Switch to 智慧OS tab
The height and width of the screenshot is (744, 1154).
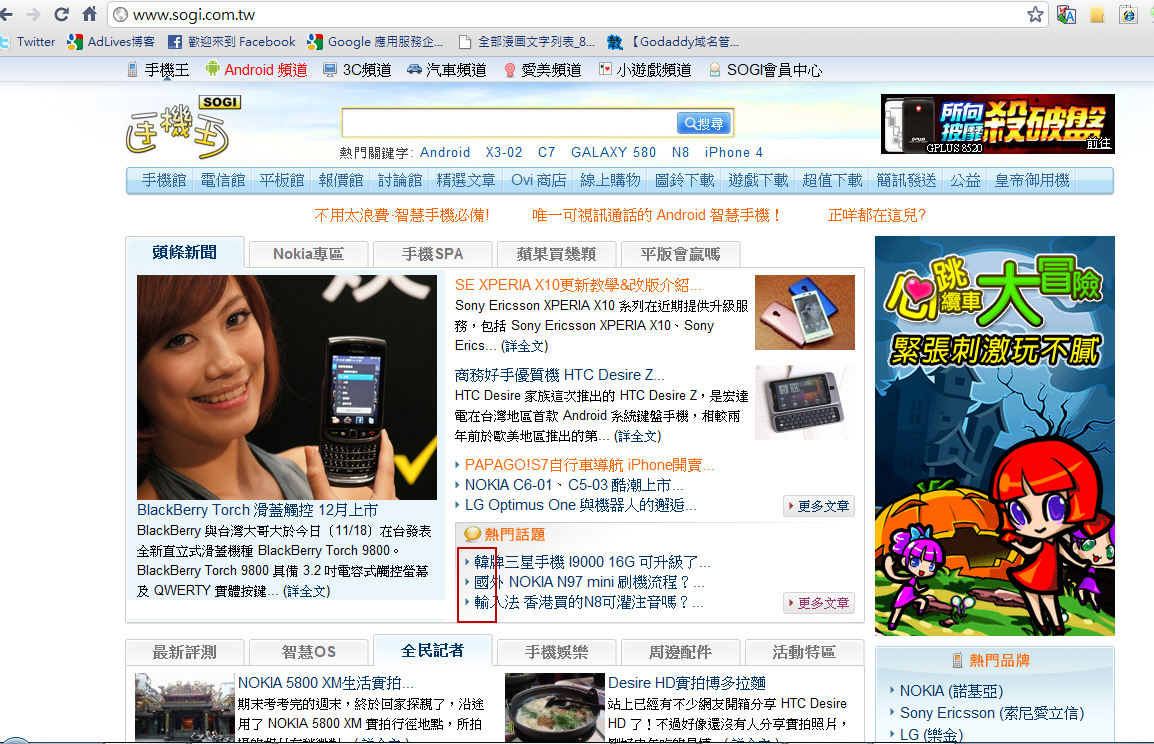point(308,652)
